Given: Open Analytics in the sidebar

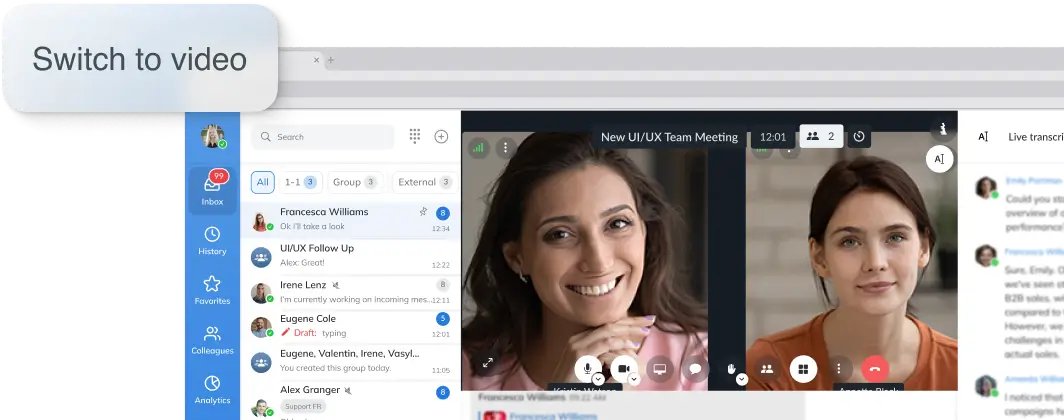Looking at the screenshot, I should (x=212, y=389).
